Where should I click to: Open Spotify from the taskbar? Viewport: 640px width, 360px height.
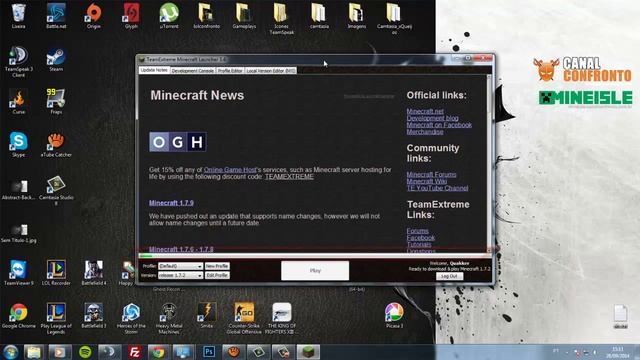(x=85, y=352)
